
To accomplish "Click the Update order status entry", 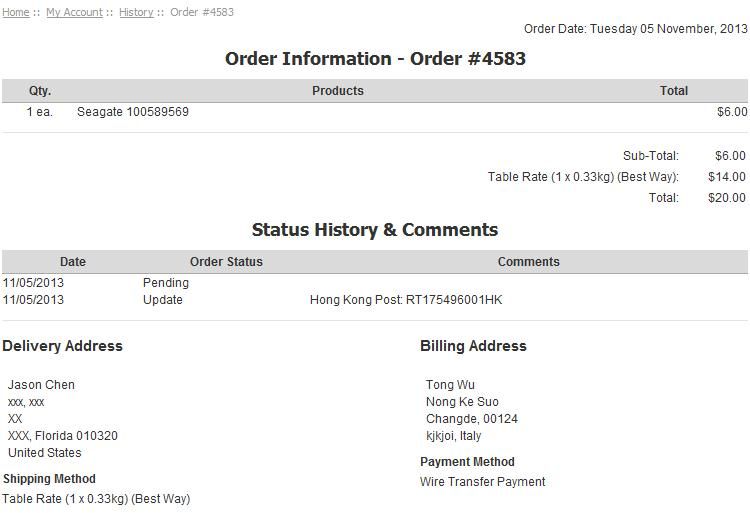I will [163, 300].
